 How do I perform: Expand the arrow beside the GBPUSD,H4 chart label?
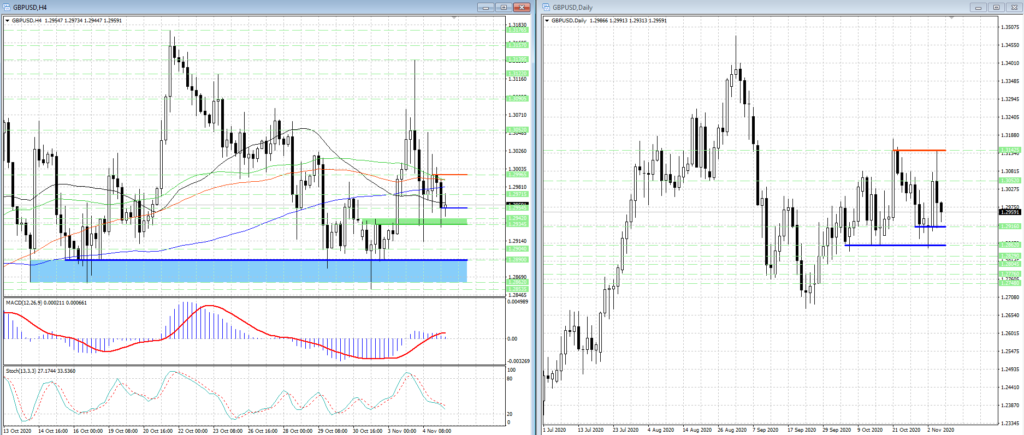pyautogui.click(x=7, y=20)
